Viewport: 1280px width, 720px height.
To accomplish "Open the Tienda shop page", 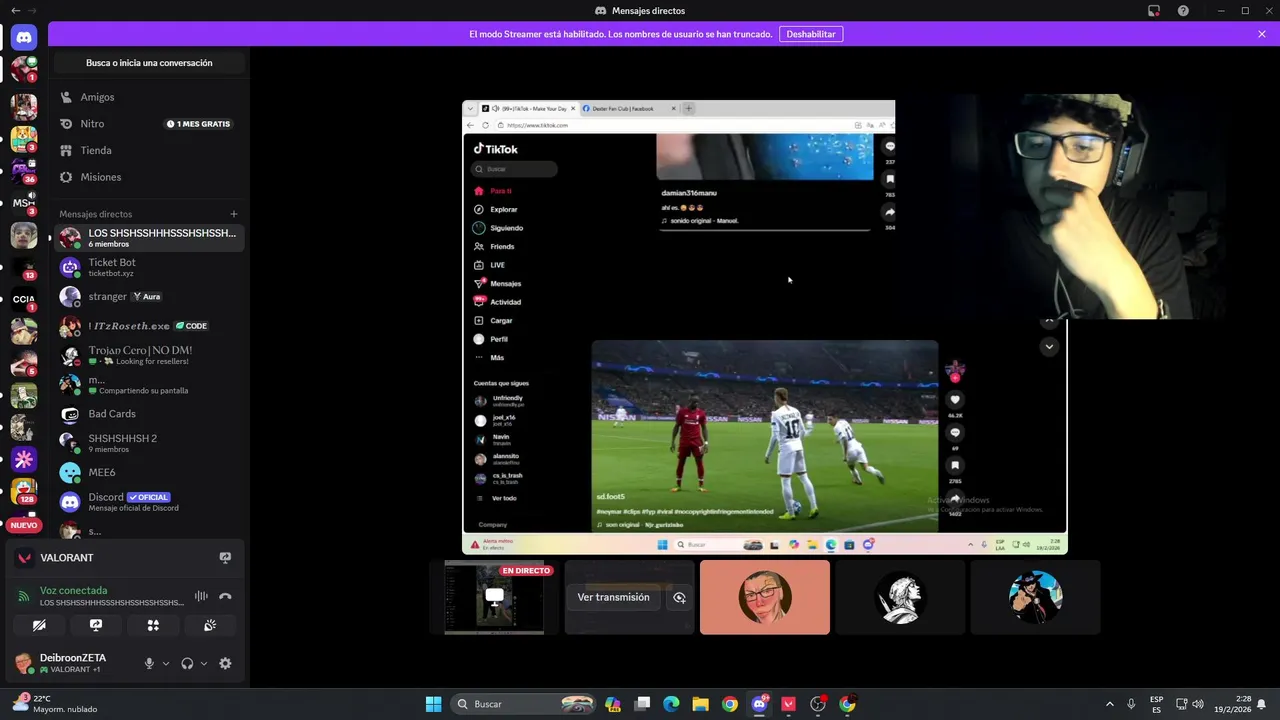I will (149, 150).
